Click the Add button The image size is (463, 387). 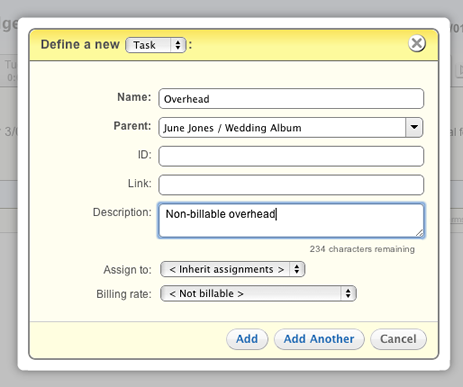[247, 339]
